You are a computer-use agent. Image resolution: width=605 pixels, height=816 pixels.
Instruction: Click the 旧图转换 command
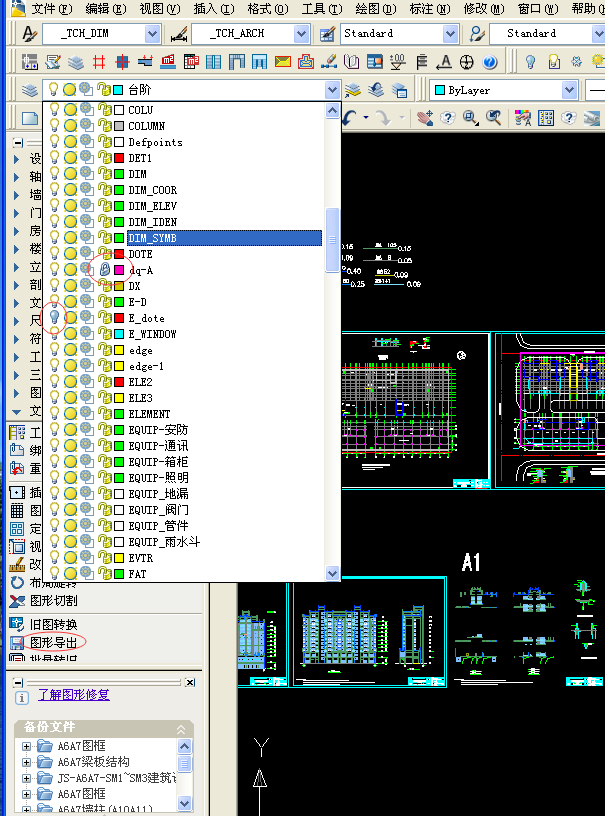[54, 624]
